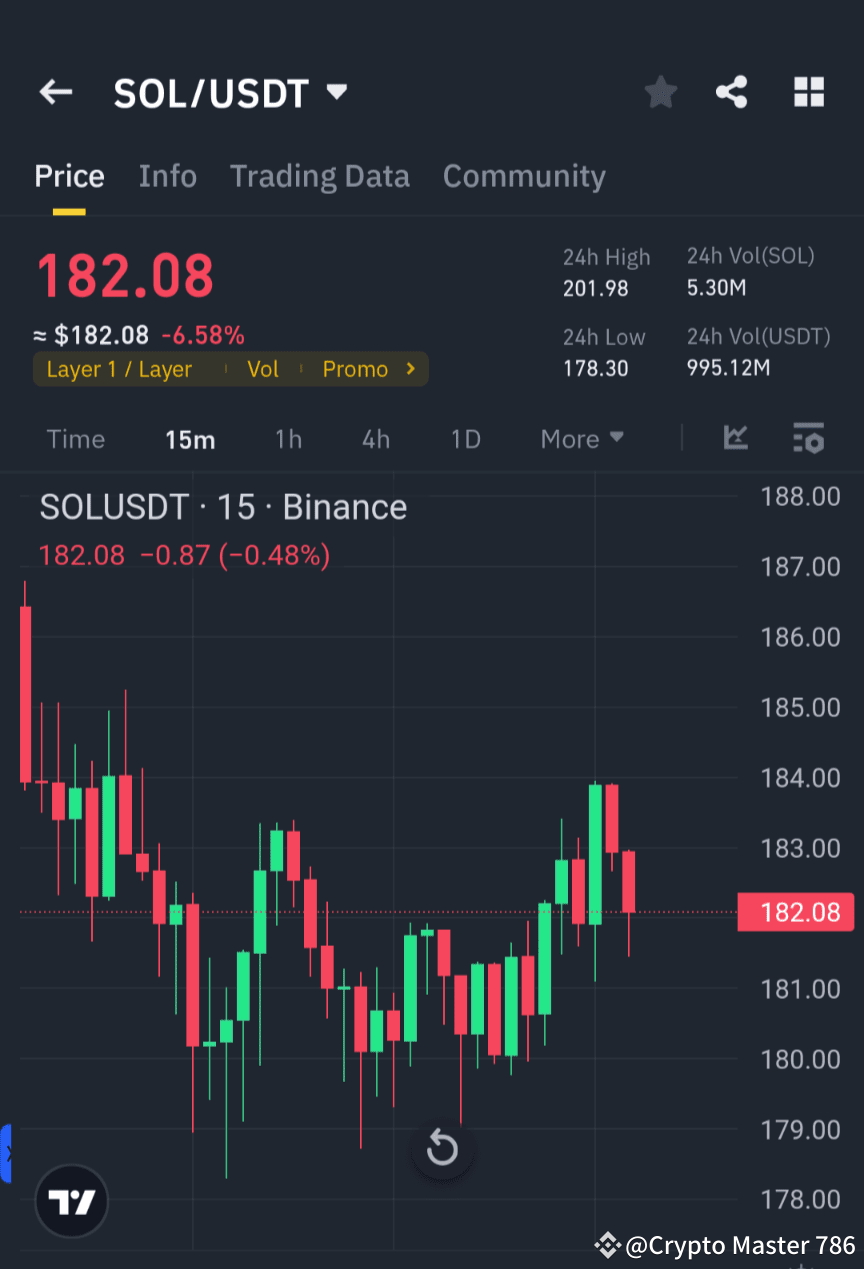
Task: Share the SOL/USDT chart
Action: click(x=732, y=92)
